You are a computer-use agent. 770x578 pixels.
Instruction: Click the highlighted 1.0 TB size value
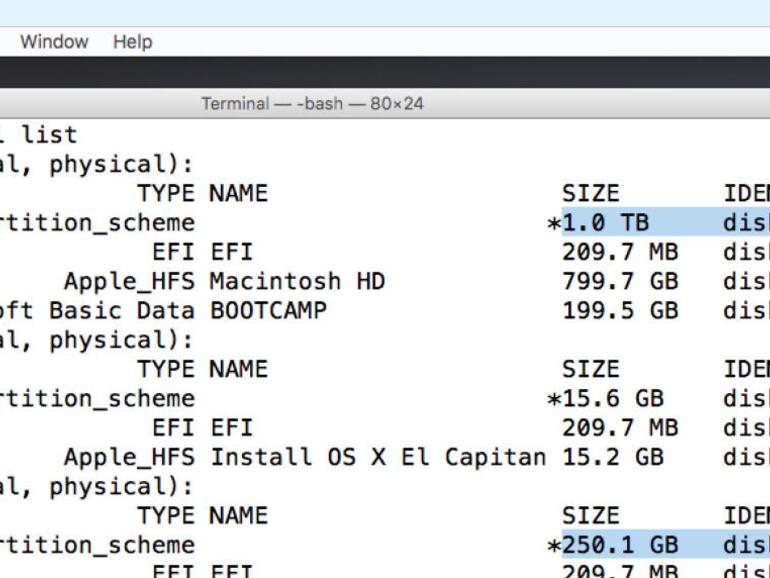[604, 223]
